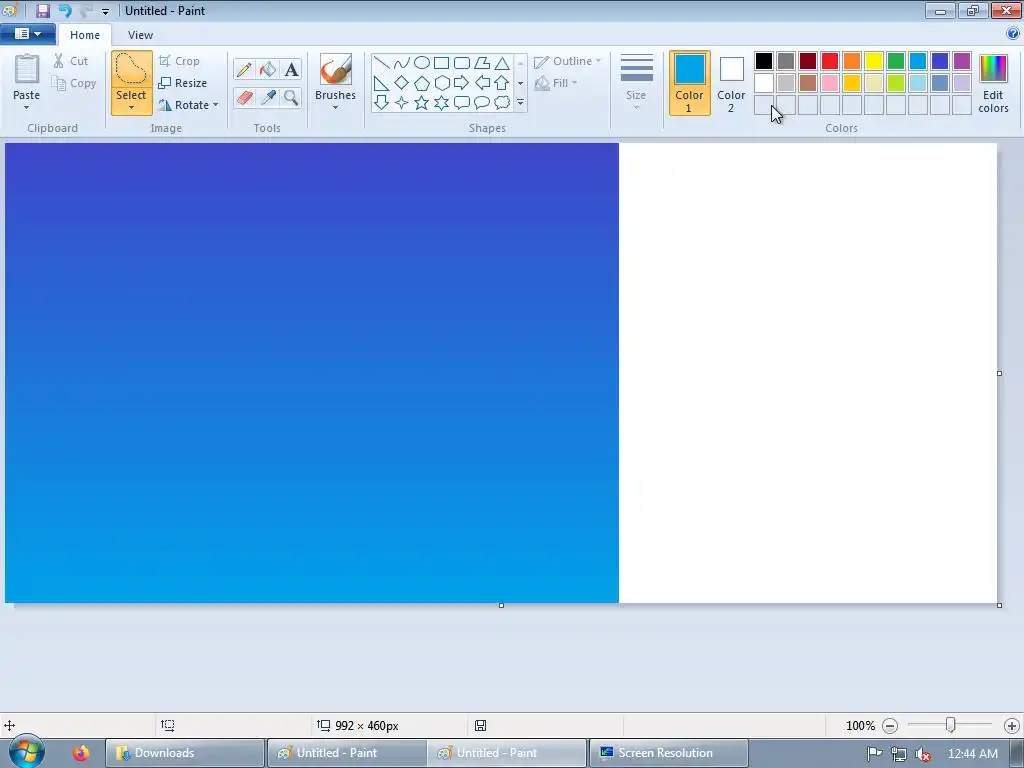The width and height of the screenshot is (1024, 768).
Task: Pick the purple color swatch
Action: (x=962, y=61)
